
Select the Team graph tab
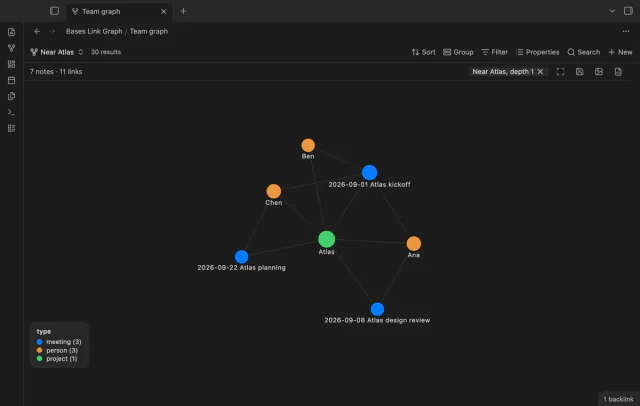pos(116,11)
